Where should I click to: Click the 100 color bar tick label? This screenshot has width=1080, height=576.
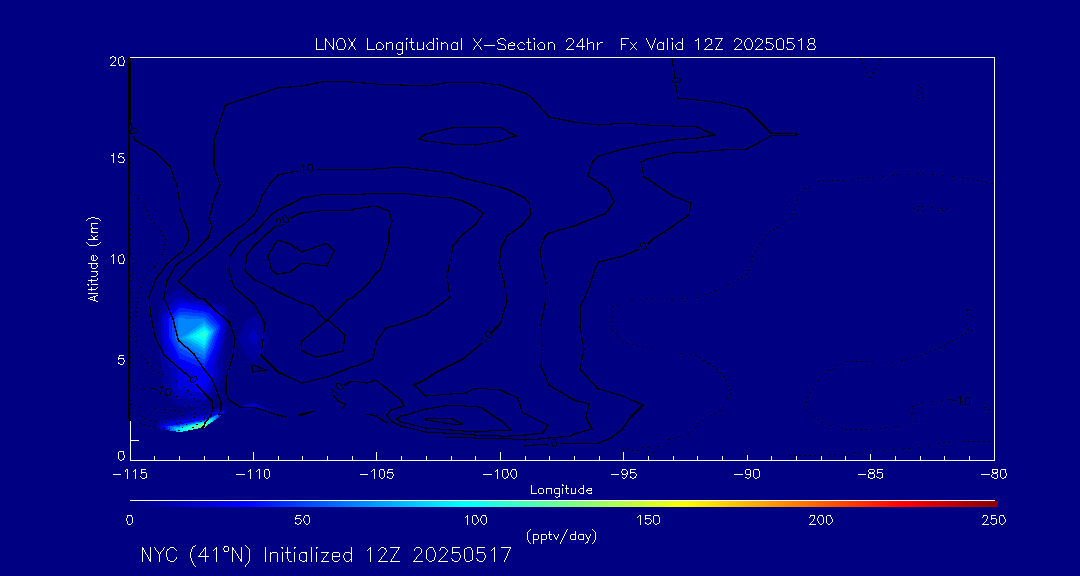tap(475, 520)
